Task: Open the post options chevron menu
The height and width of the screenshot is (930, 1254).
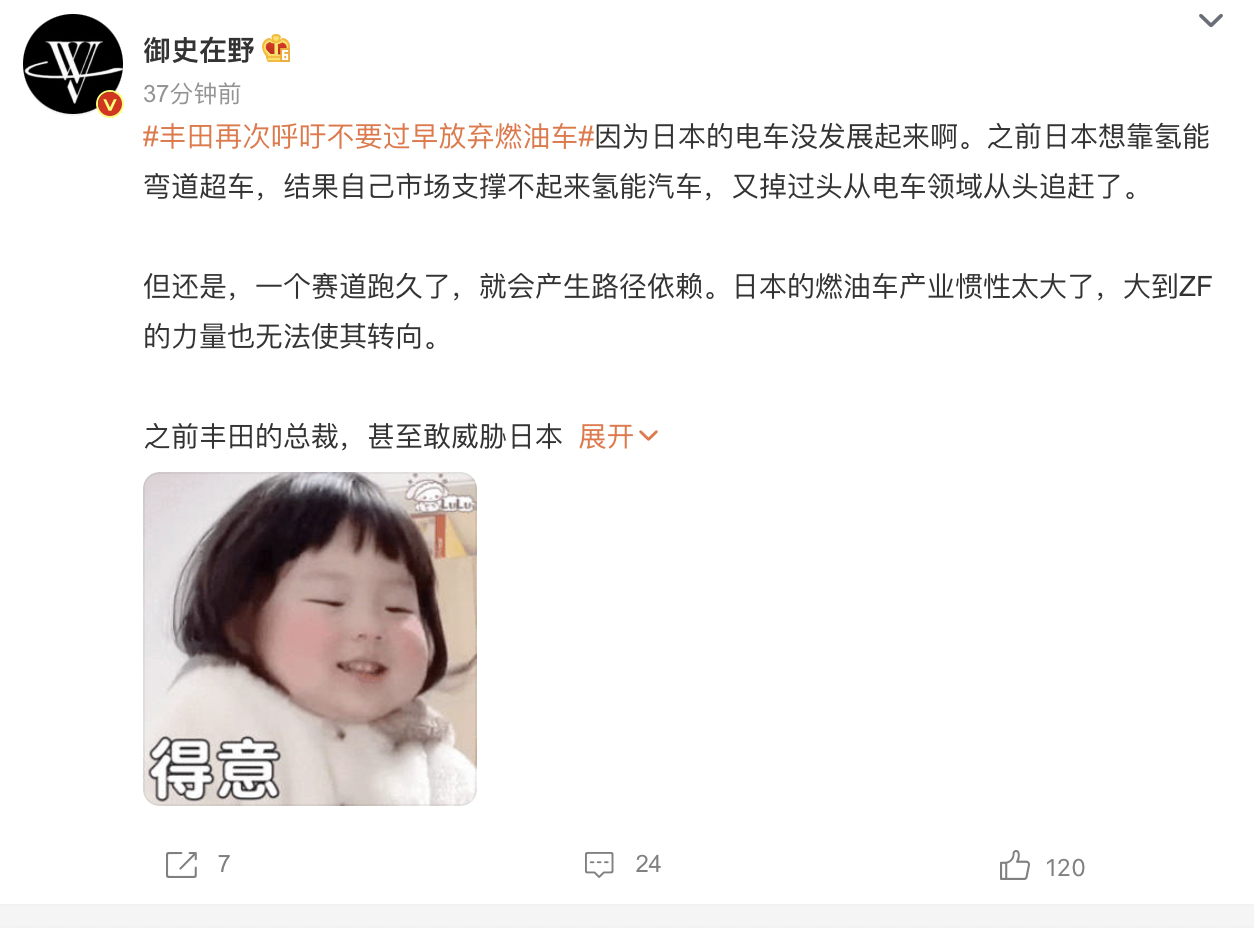Action: click(1210, 21)
